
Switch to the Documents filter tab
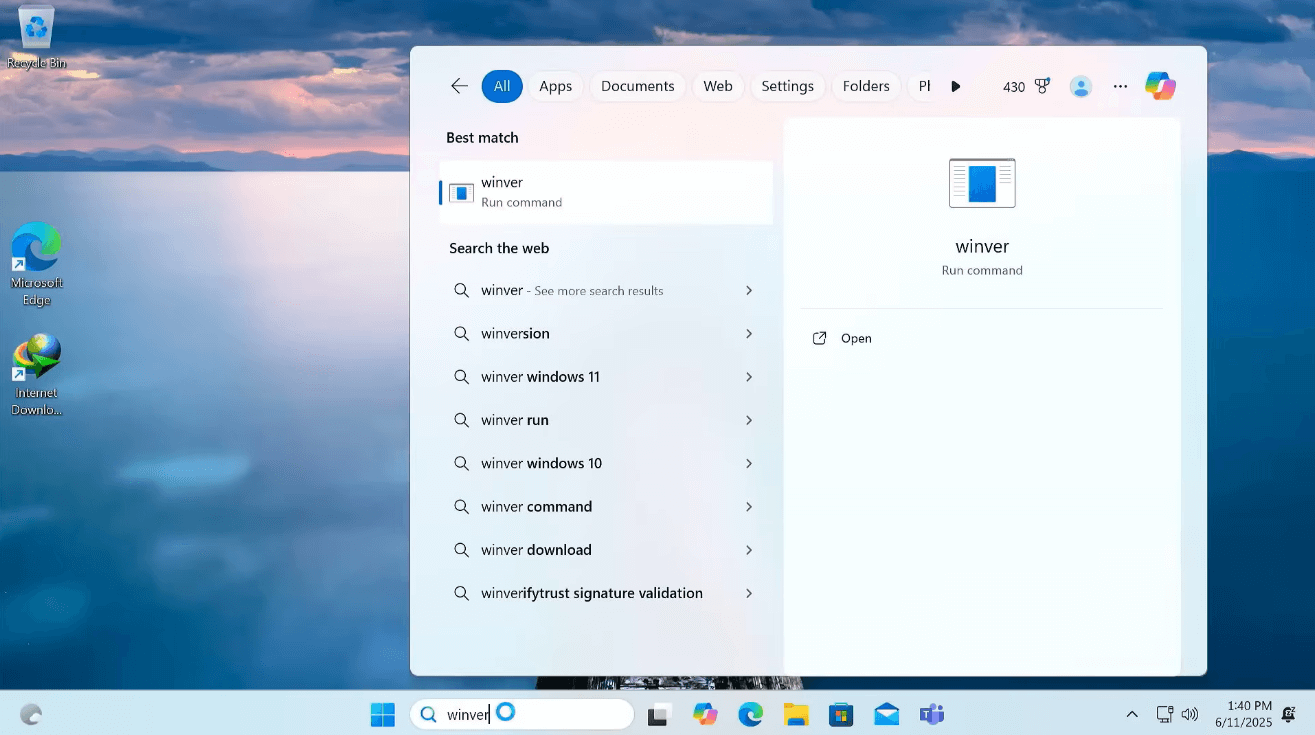tap(637, 86)
